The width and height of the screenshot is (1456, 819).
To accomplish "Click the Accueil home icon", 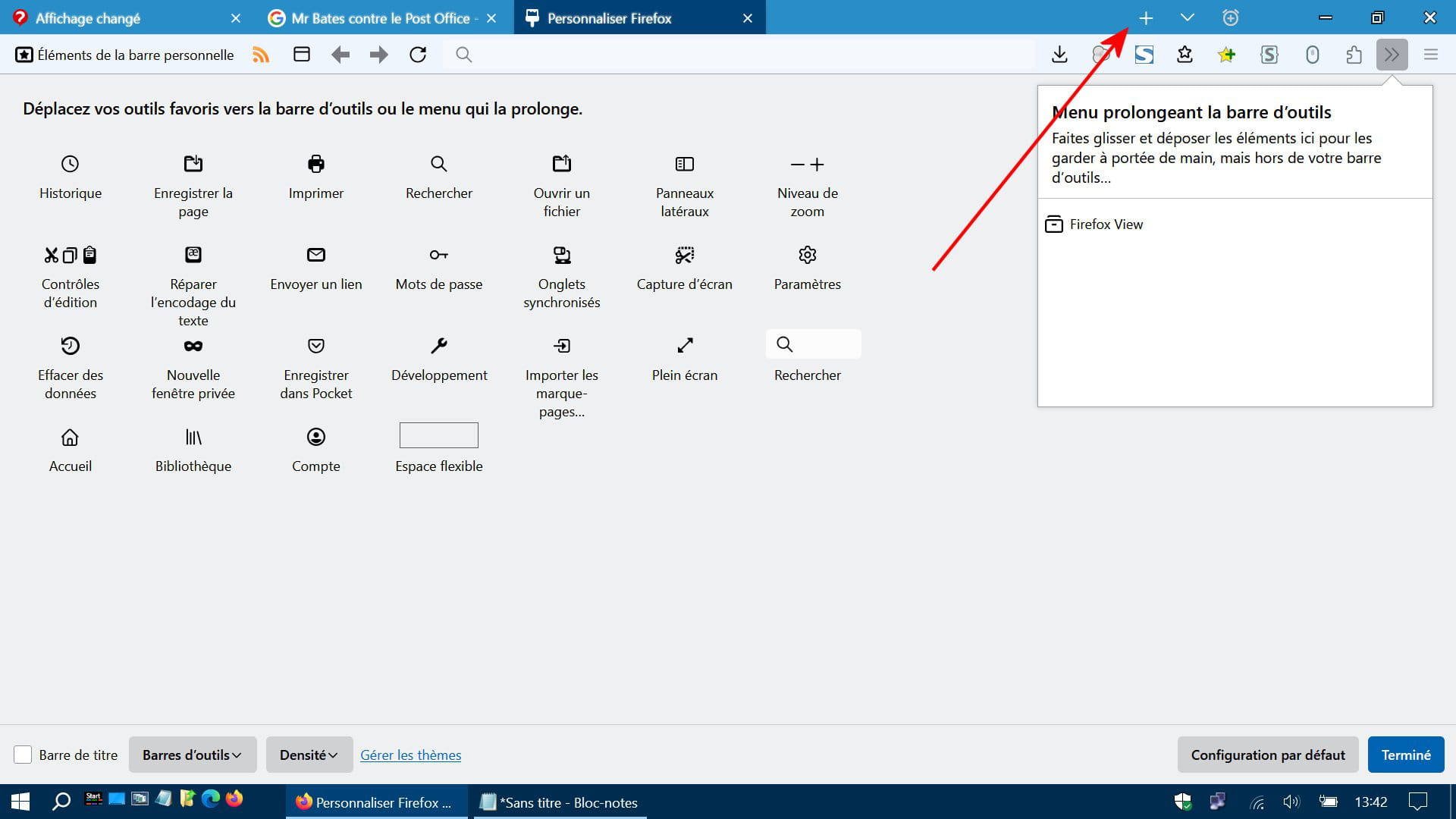I will pyautogui.click(x=70, y=438).
